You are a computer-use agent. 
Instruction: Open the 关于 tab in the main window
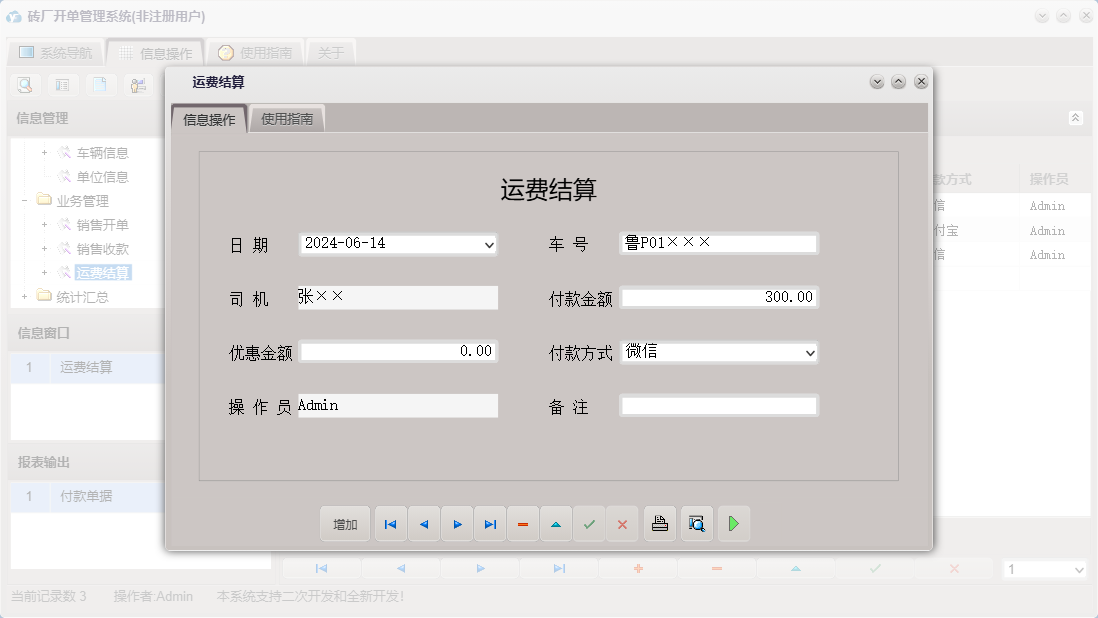tap(331, 52)
